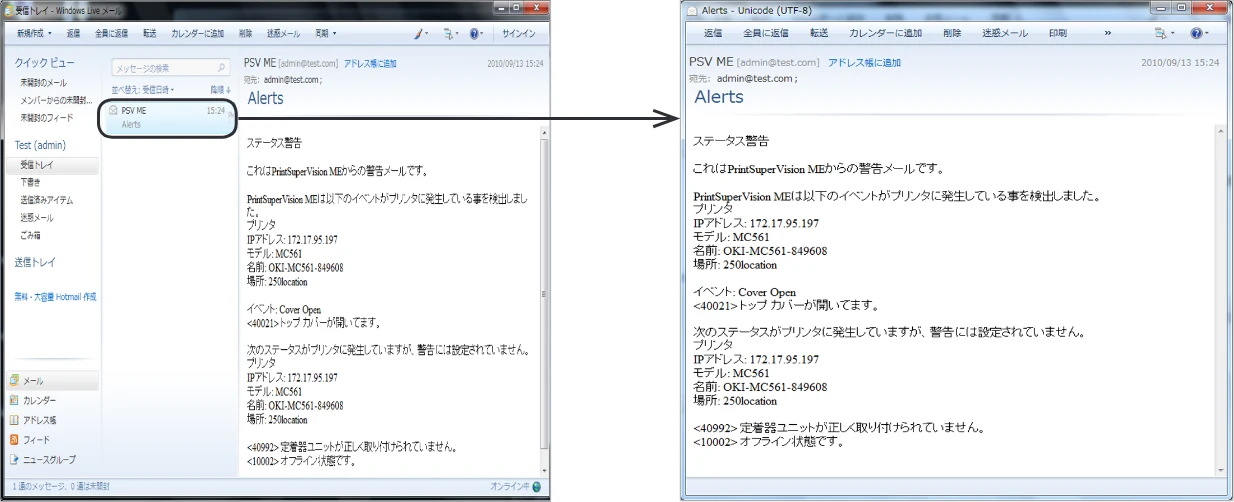Image resolution: width=1234 pixels, height=502 pixels.
Task: Select 未開封のフィード in Quick Views
Action: (x=47, y=117)
